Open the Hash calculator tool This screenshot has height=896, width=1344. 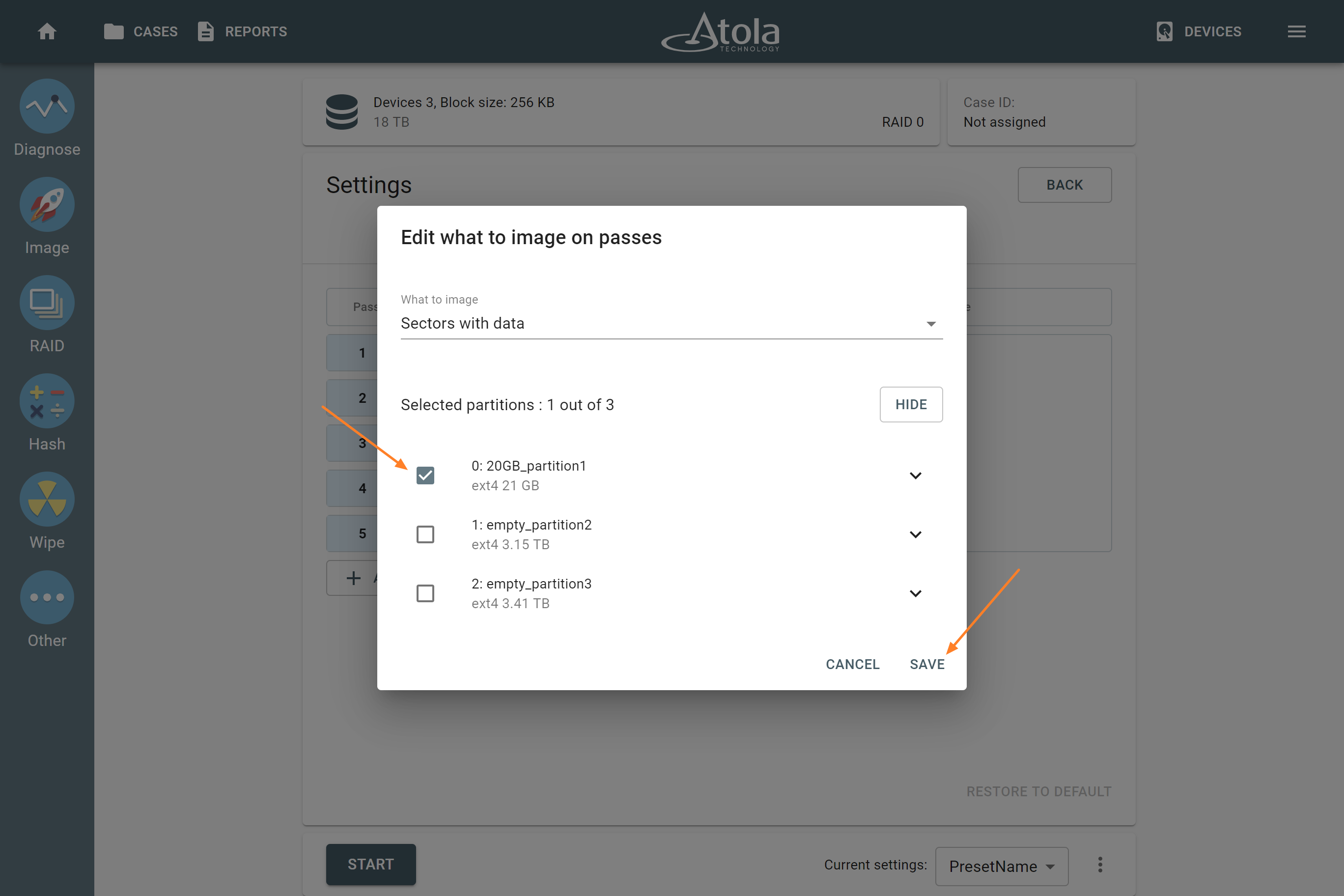47,413
